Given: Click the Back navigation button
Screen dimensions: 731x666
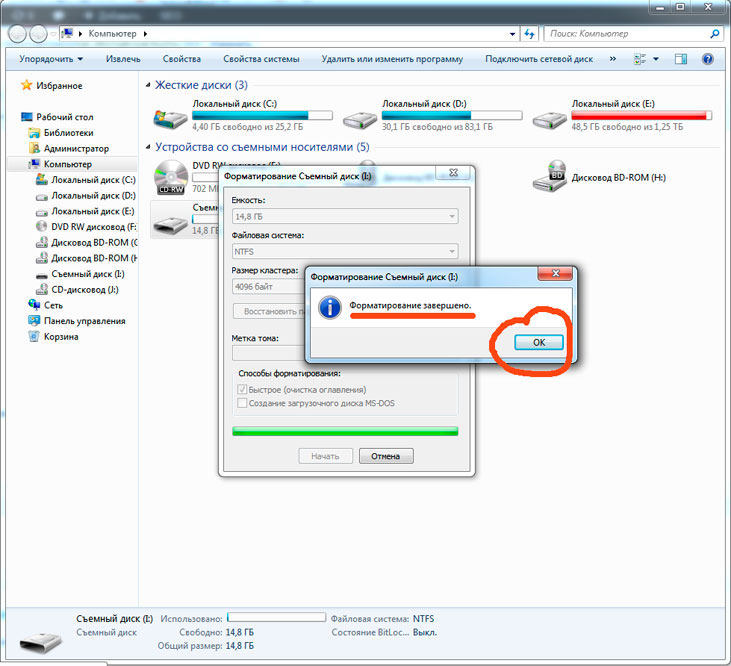Looking at the screenshot, I should point(17,34).
